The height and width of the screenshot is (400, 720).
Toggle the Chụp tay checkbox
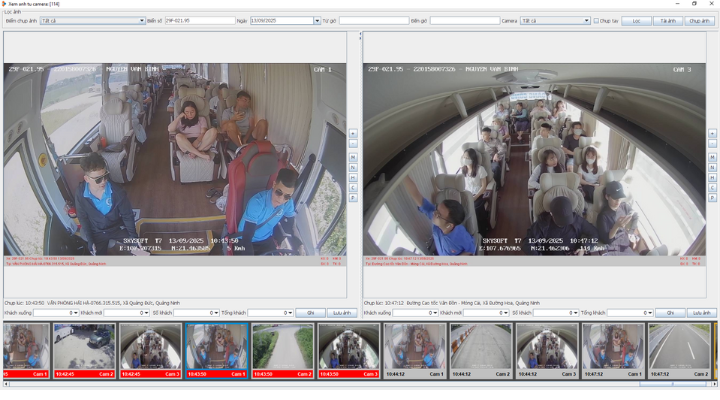point(597,20)
